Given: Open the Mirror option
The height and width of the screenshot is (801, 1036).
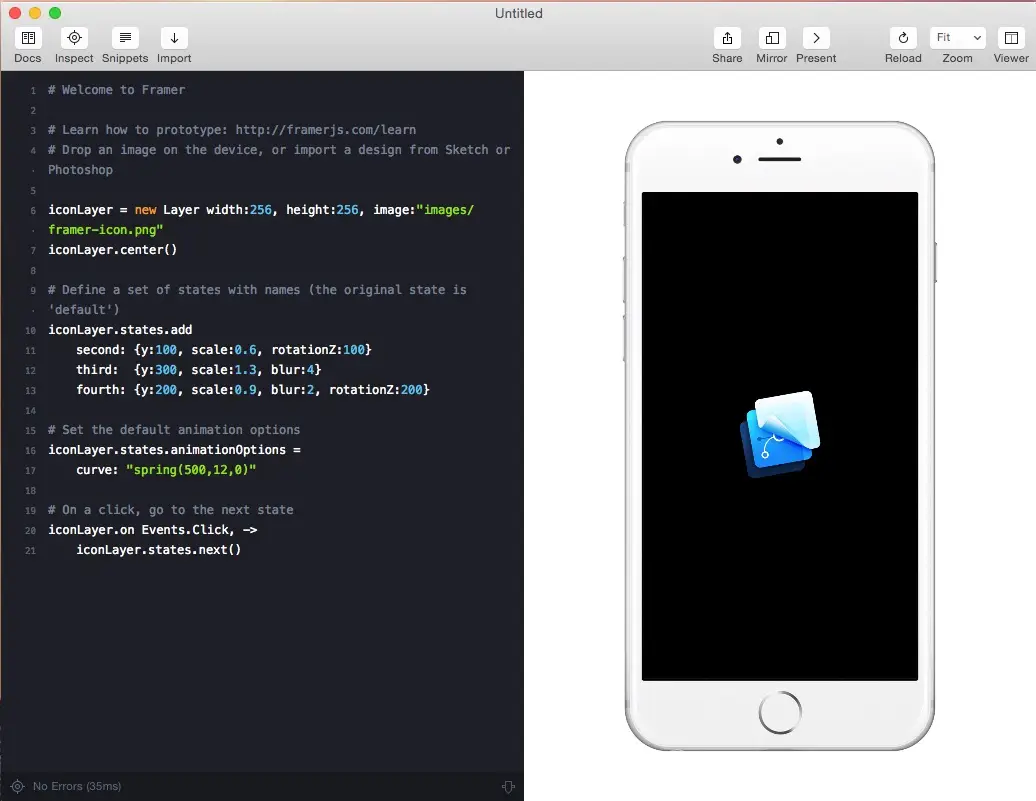Looking at the screenshot, I should [772, 38].
